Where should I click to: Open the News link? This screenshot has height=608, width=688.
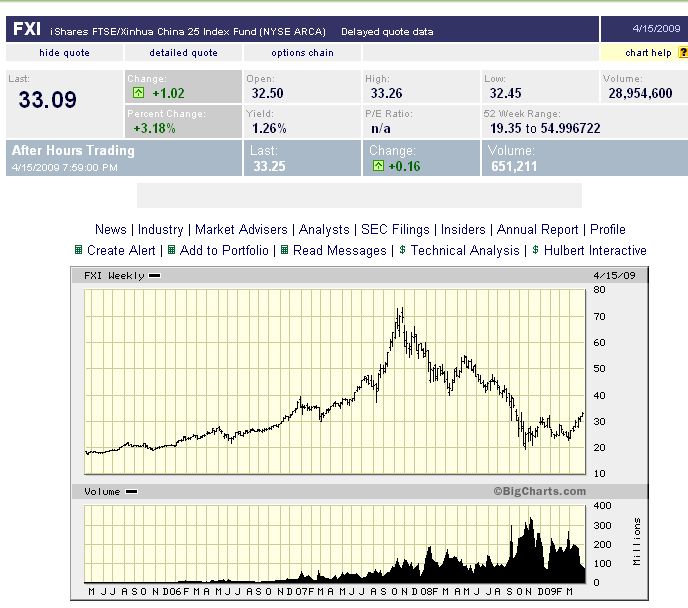(111, 229)
